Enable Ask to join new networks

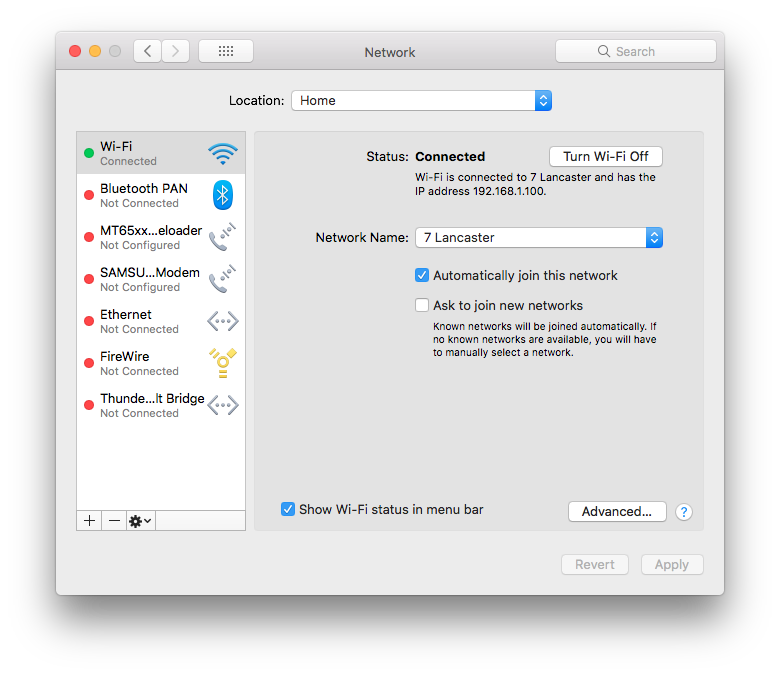click(x=422, y=305)
